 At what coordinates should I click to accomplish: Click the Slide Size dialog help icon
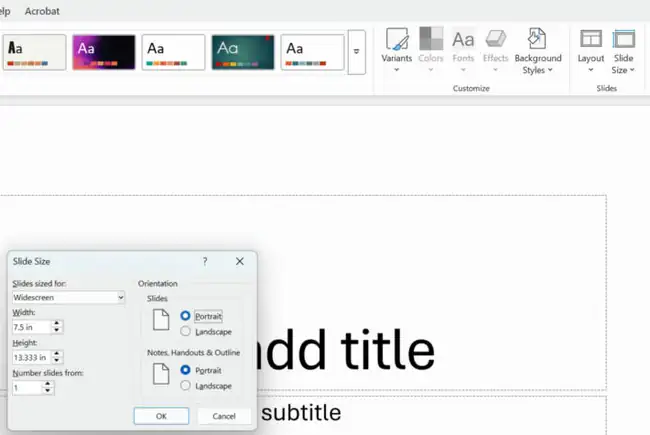205,261
